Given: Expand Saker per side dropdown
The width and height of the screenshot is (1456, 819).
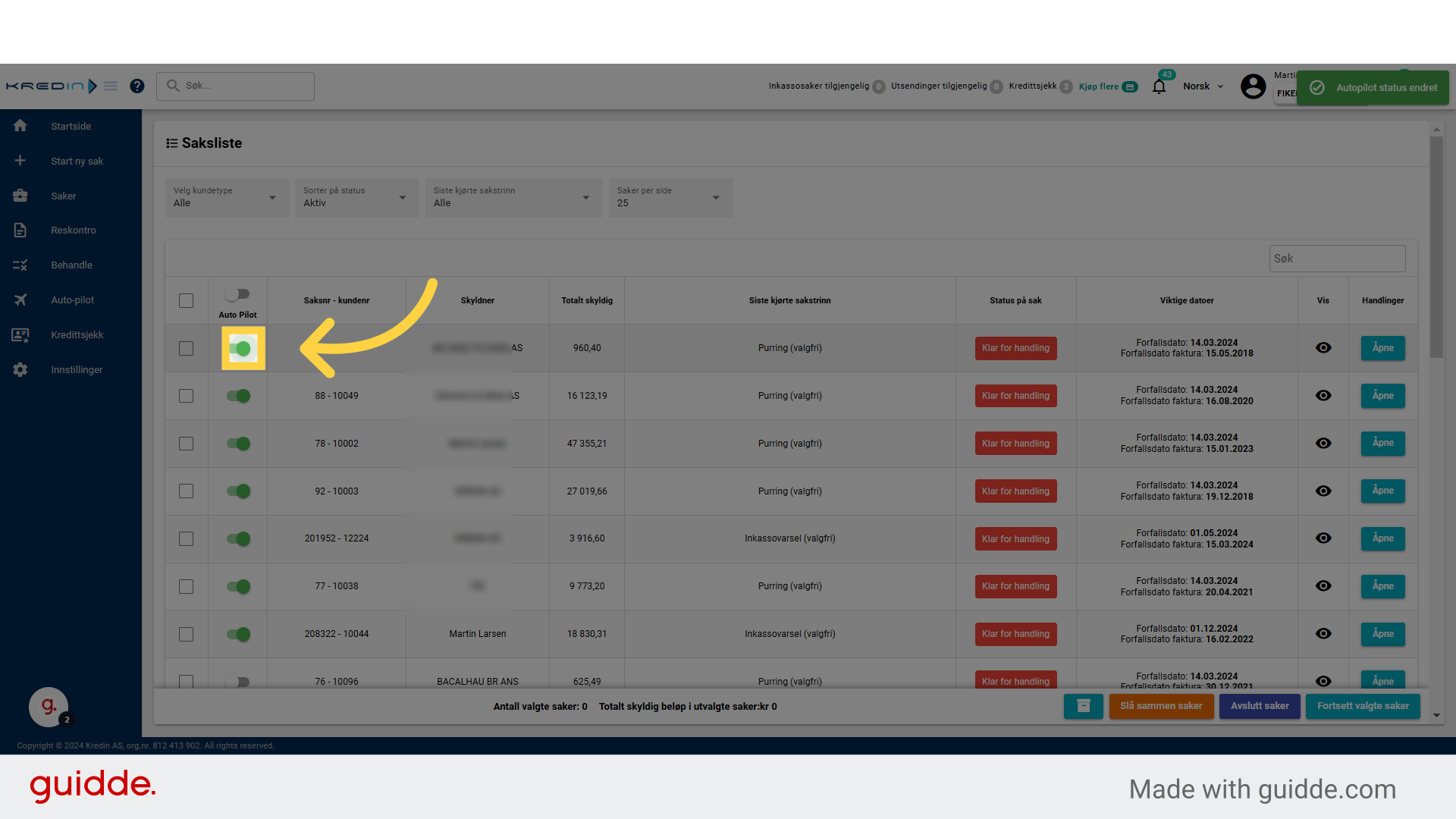Looking at the screenshot, I should click(670, 198).
